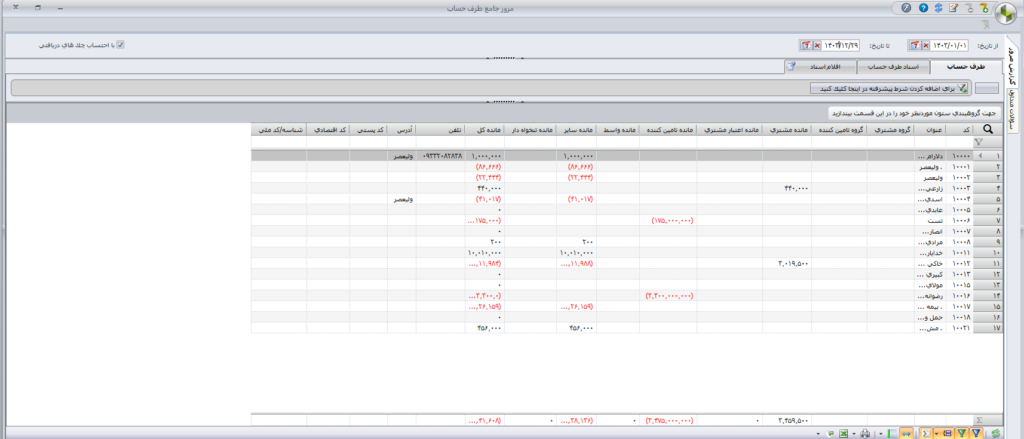Click the blue help question mark icon
The height and width of the screenshot is (439, 1024).
[x=923, y=8]
